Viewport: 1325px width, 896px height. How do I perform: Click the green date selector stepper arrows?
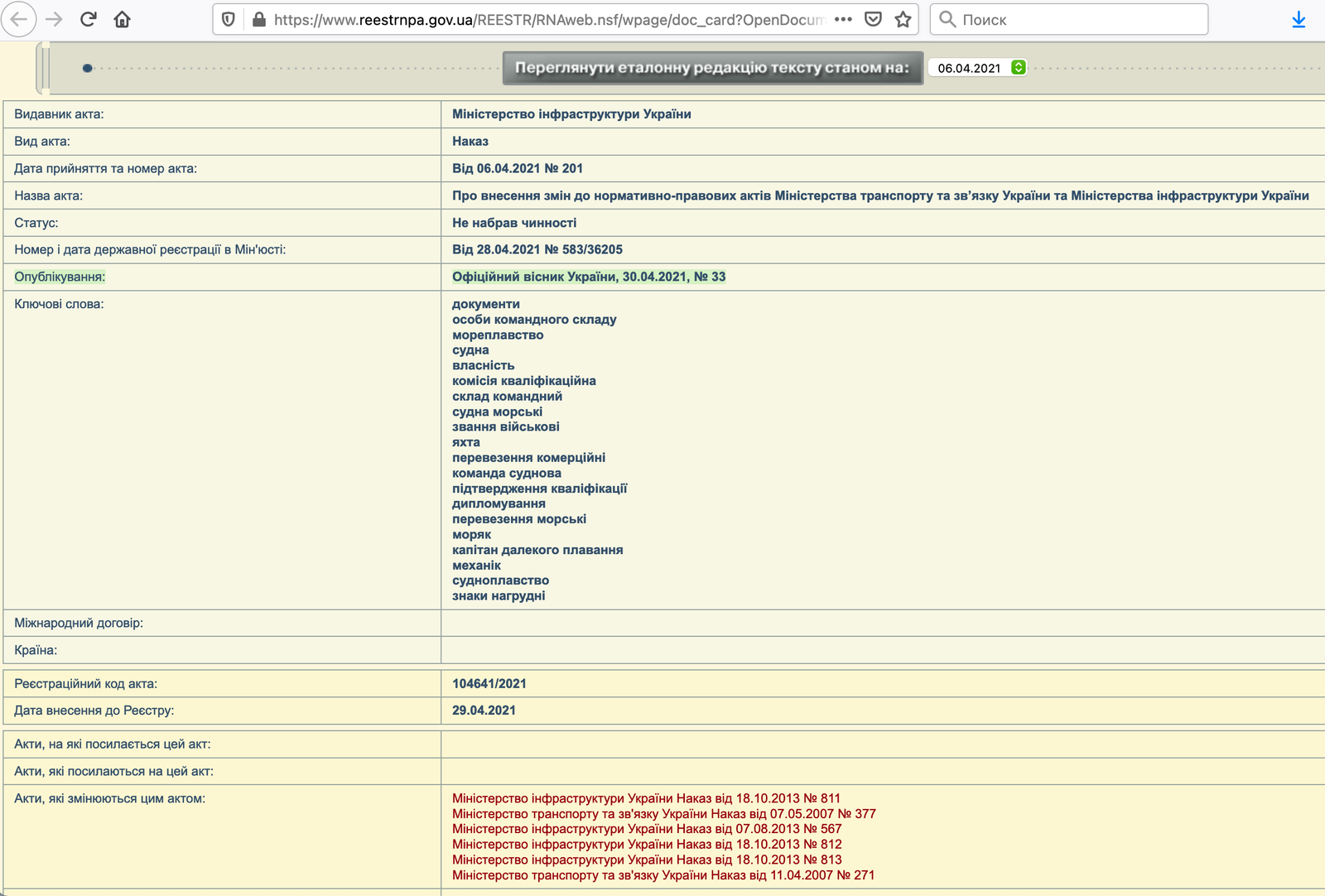coord(1019,68)
